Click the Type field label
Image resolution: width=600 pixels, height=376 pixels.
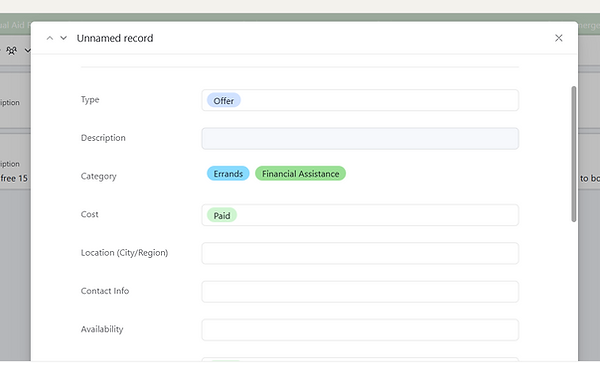(90, 100)
